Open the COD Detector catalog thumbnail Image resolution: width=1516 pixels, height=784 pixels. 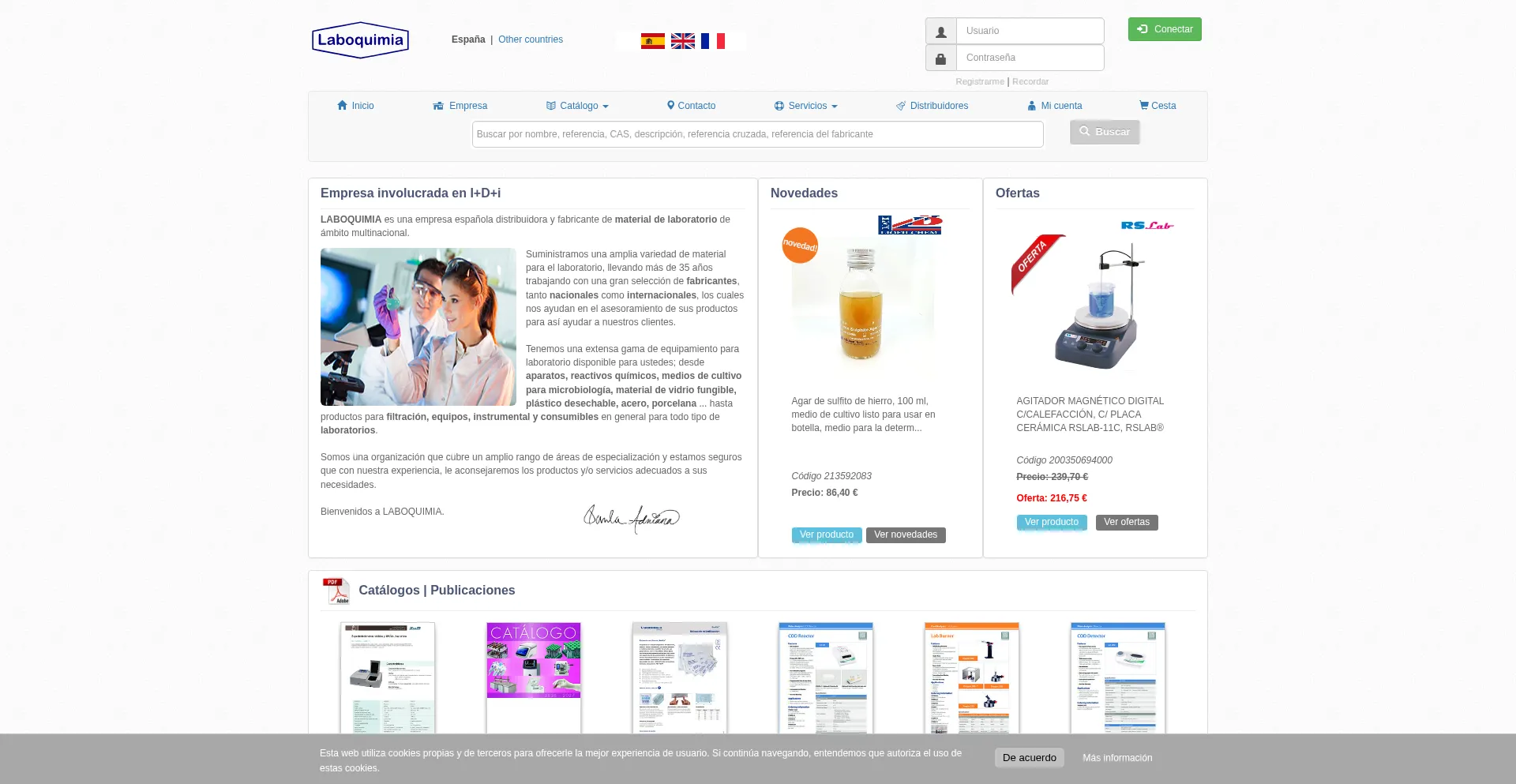(1118, 677)
